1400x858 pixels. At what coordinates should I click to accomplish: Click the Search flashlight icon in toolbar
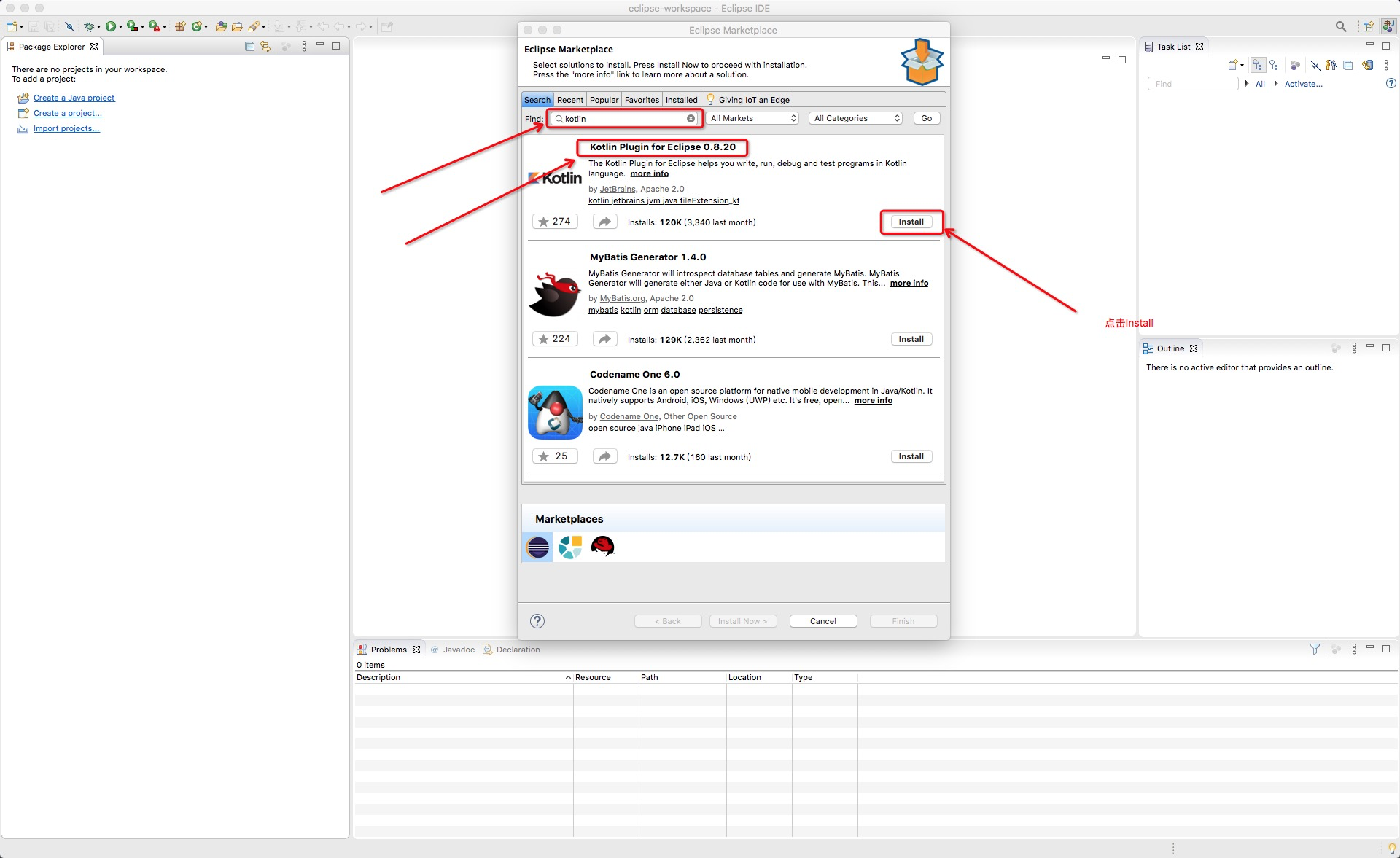(x=254, y=26)
